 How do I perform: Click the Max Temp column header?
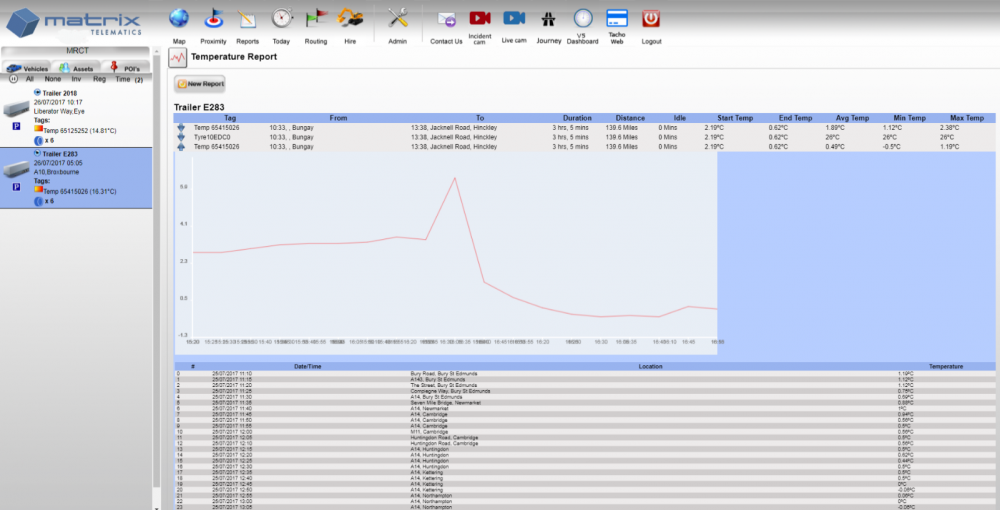(x=967, y=118)
